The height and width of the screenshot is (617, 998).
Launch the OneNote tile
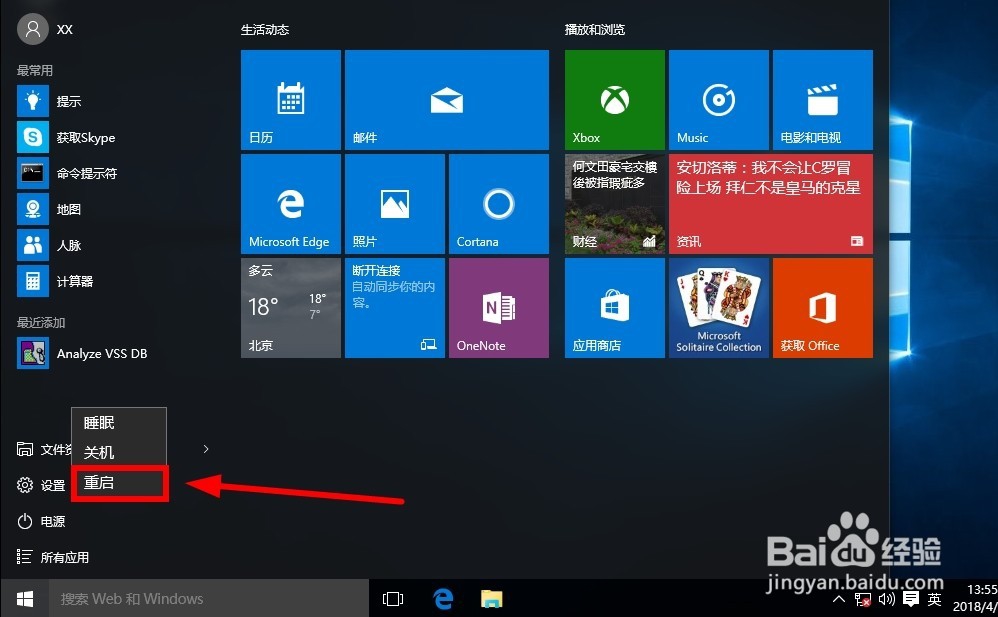coord(498,308)
